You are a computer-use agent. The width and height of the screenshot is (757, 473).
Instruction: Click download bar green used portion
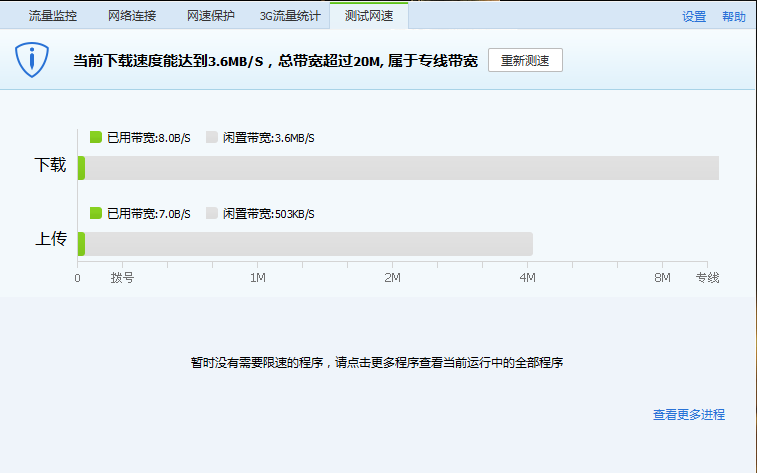[81, 168]
